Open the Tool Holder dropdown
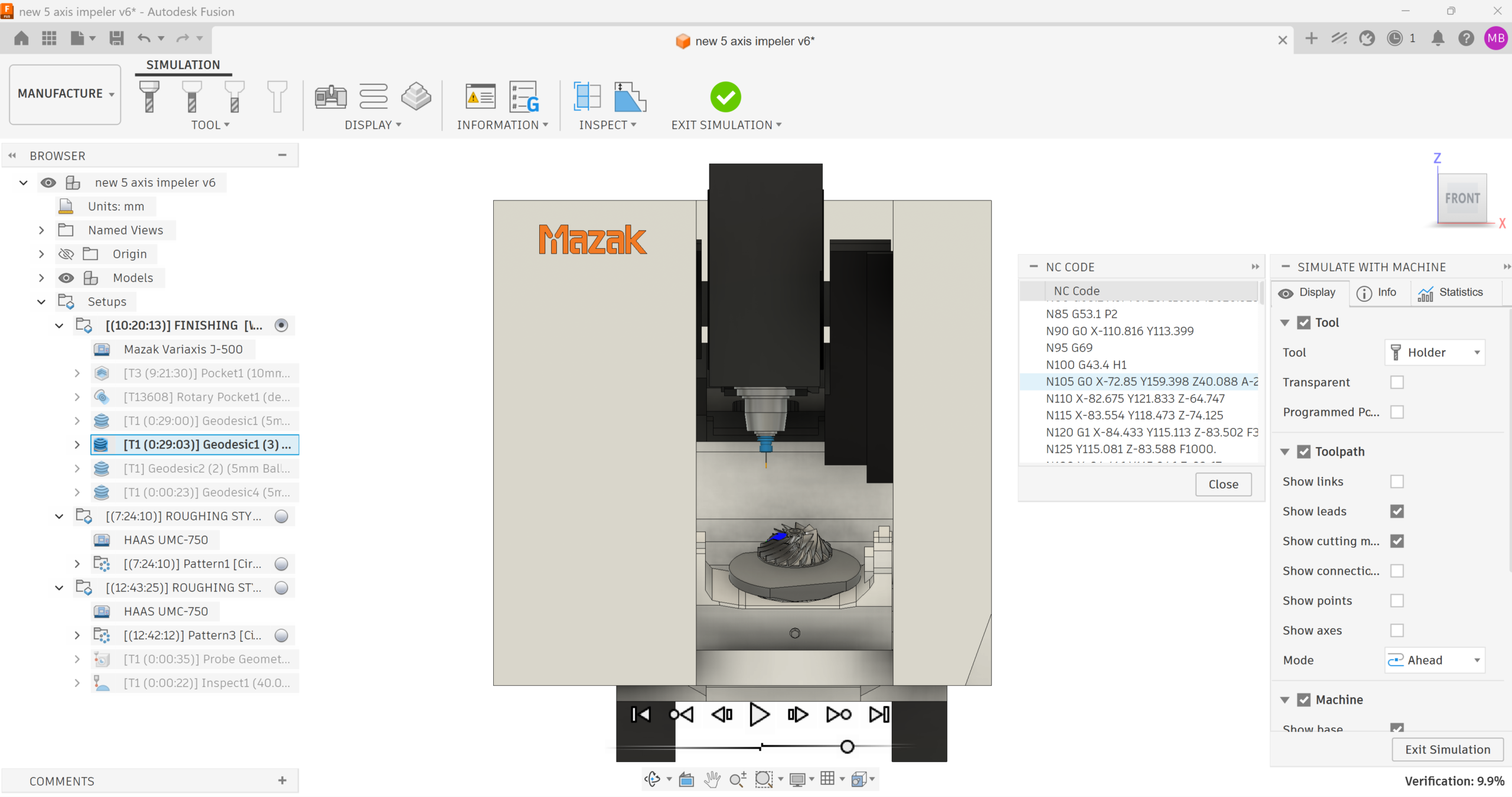The image size is (1512, 797). pyautogui.click(x=1435, y=353)
